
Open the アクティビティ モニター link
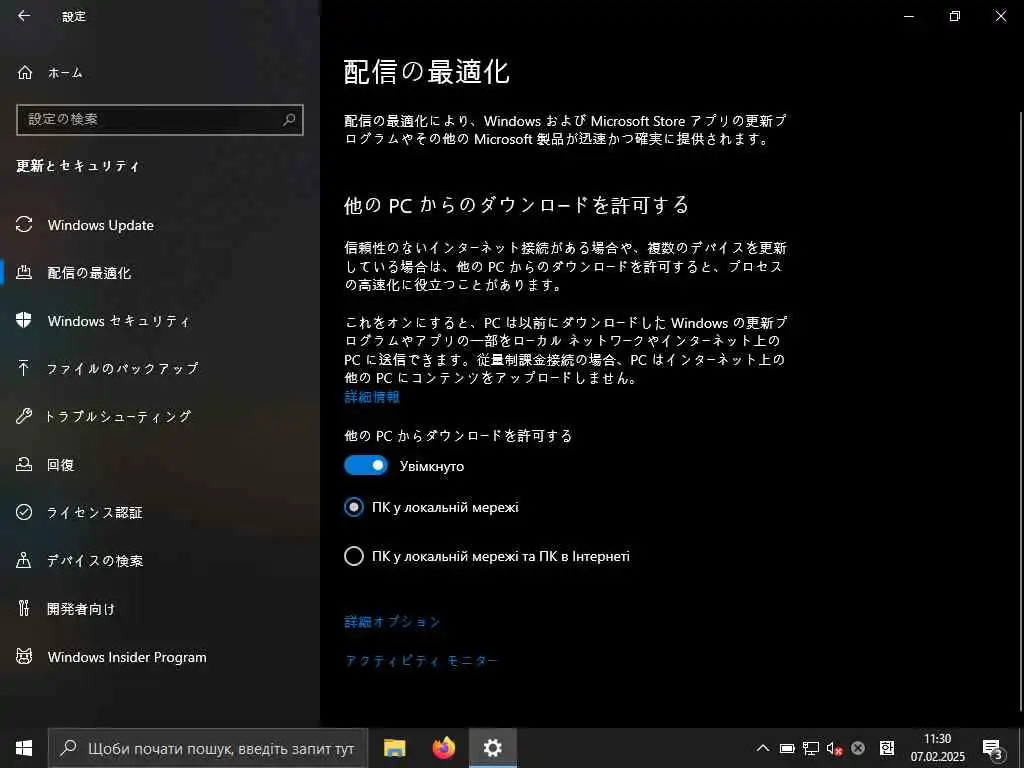tap(421, 661)
